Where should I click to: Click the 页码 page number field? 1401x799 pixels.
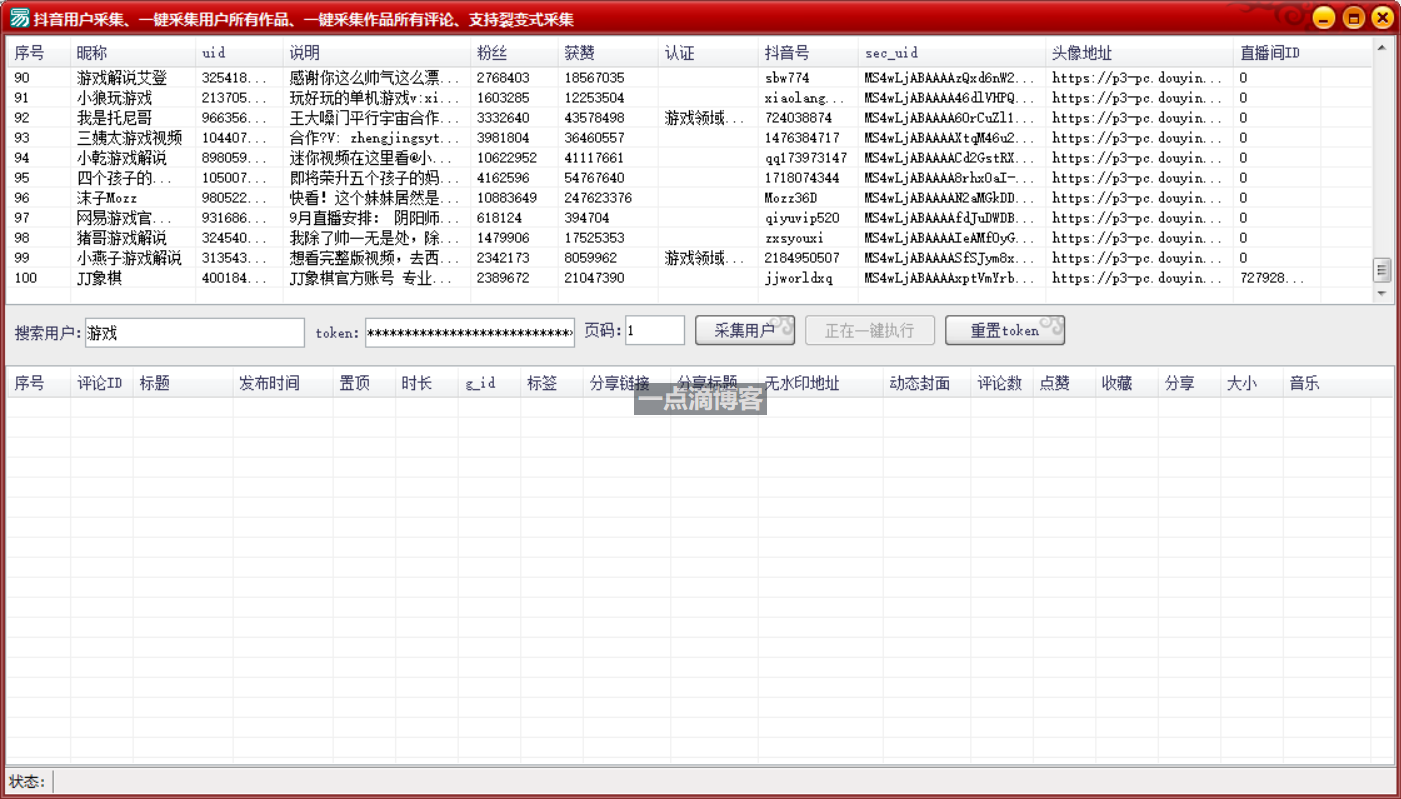[655, 331]
